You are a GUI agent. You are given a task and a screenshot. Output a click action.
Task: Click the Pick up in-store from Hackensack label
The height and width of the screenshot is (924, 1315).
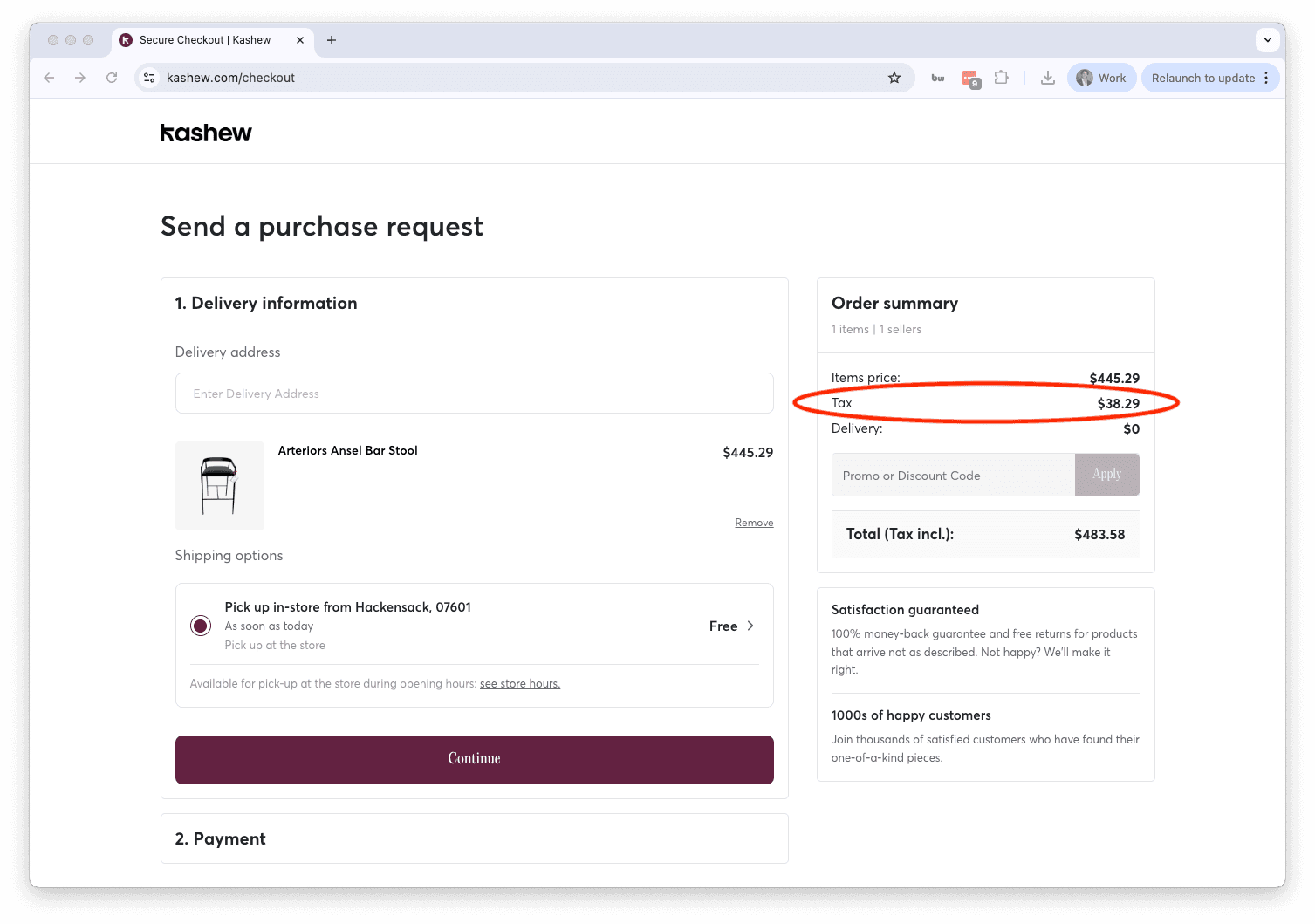coord(347,607)
